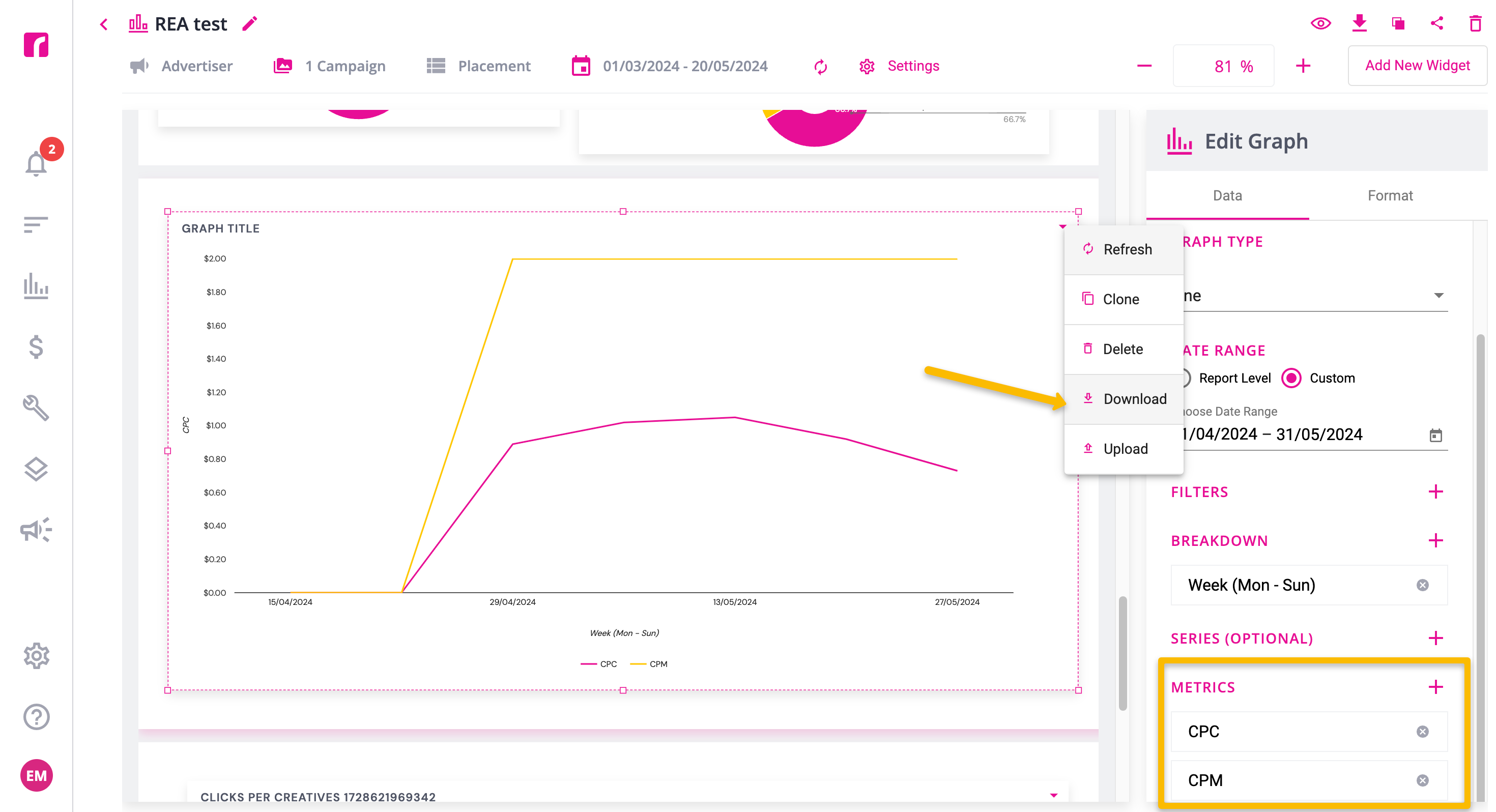Viewport: 1496px width, 812px height.
Task: Add a new filter with plus
Action: (x=1435, y=492)
